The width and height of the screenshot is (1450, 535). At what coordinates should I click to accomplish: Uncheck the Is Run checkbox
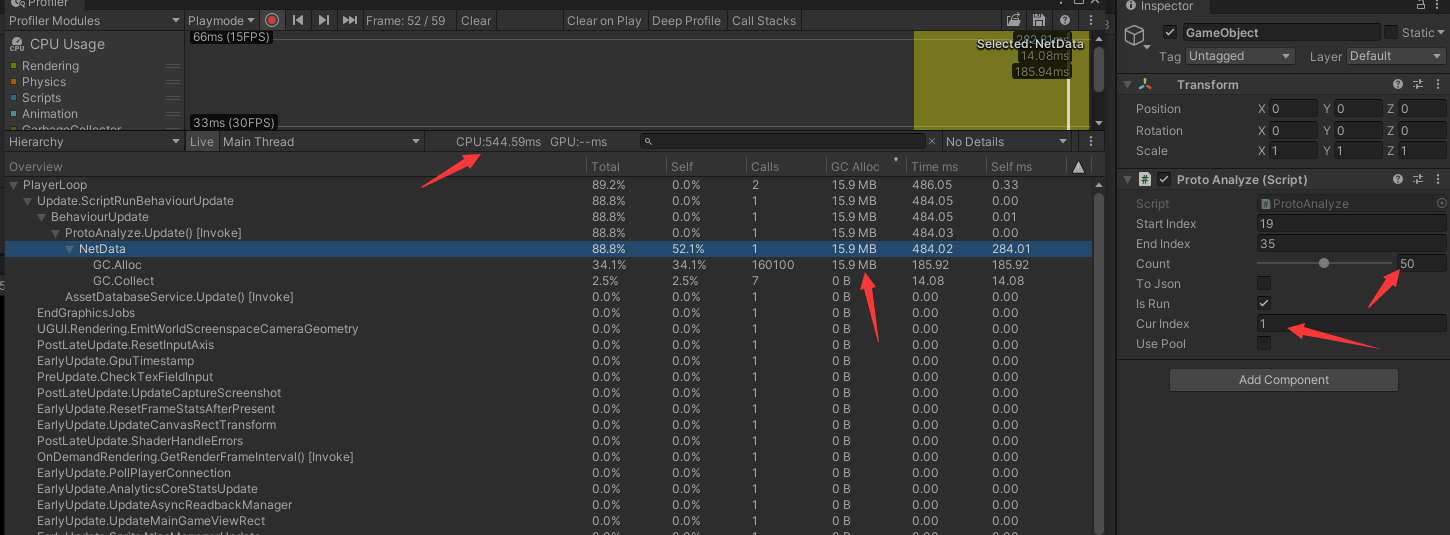(1264, 304)
